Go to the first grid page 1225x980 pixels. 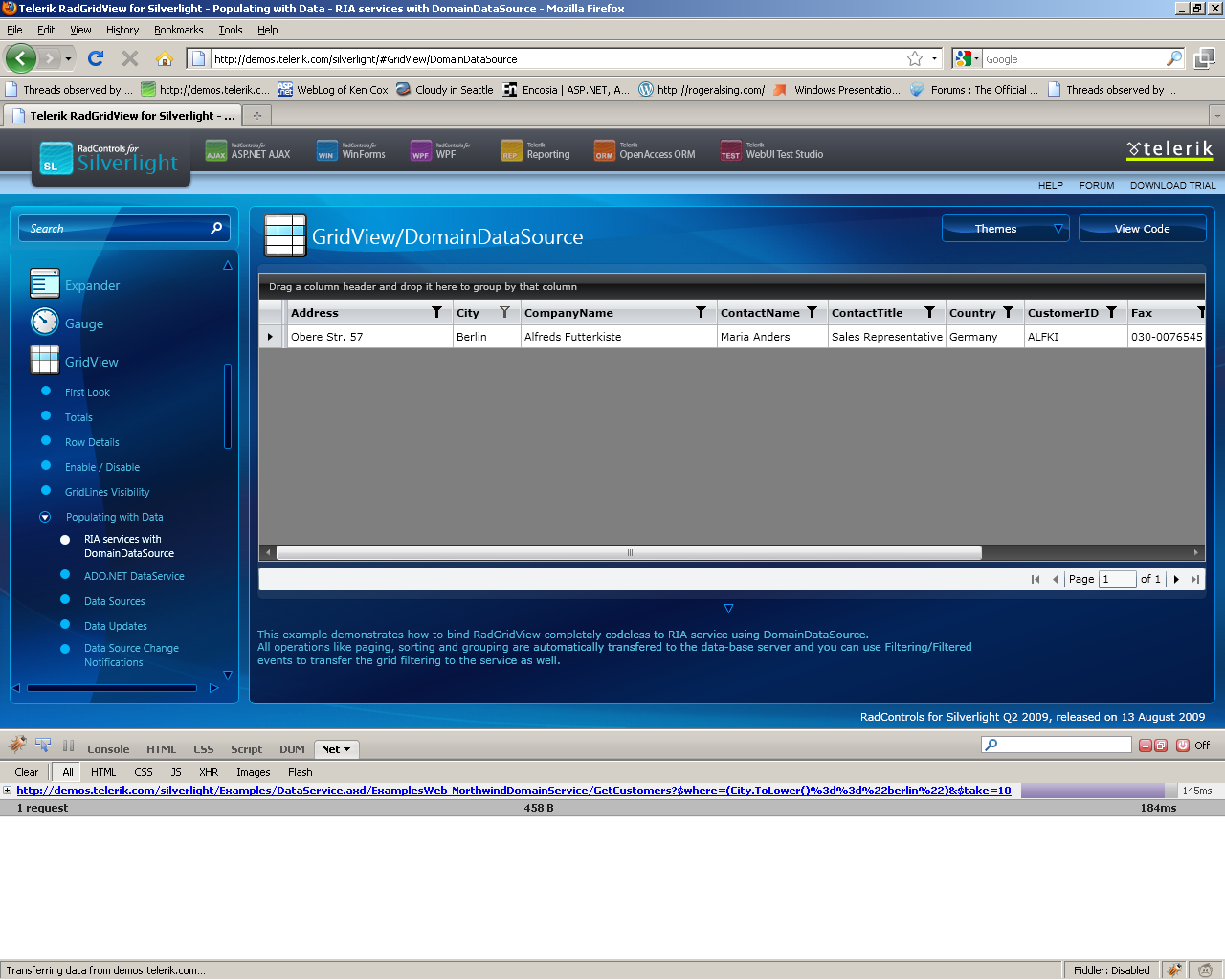(x=1036, y=579)
